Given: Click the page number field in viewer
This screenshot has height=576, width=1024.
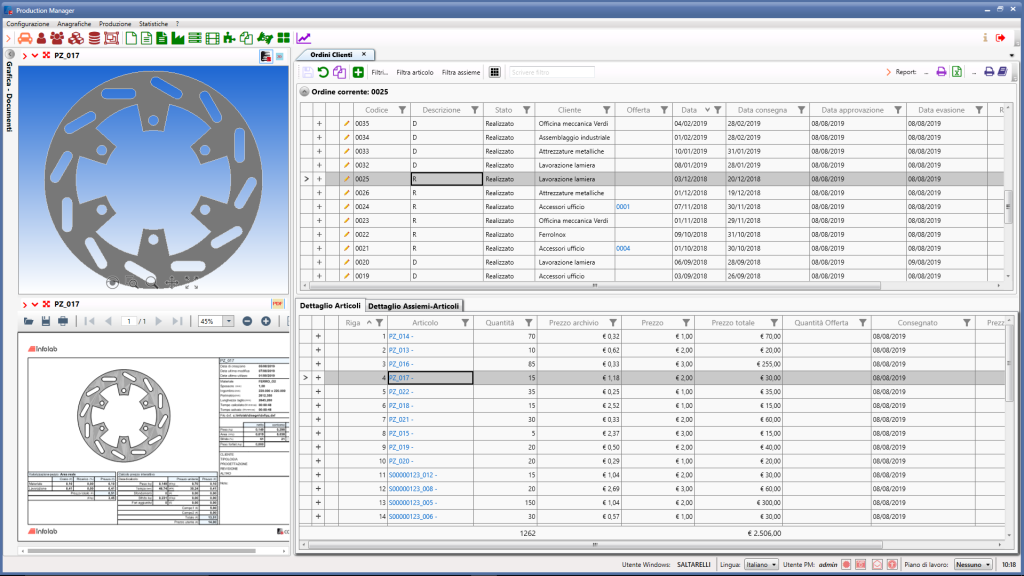Looking at the screenshot, I should [129, 321].
